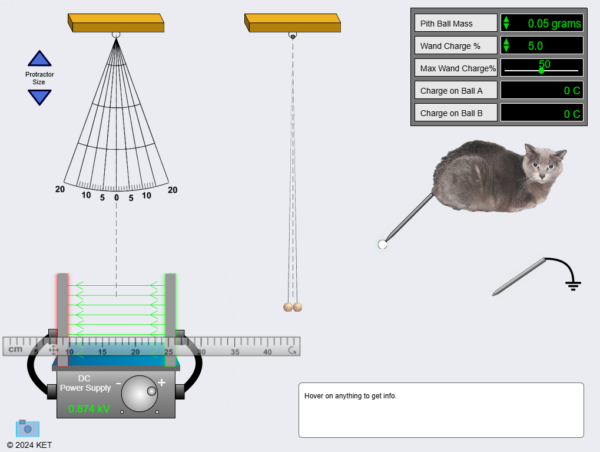The height and width of the screenshot is (452, 600).
Task: Click the Max Wand Charge% slider handle
Action: (x=541, y=69)
